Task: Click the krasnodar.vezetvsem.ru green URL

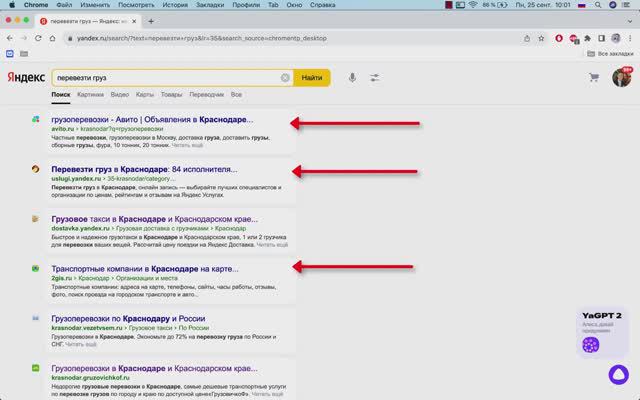Action: [x=87, y=328]
